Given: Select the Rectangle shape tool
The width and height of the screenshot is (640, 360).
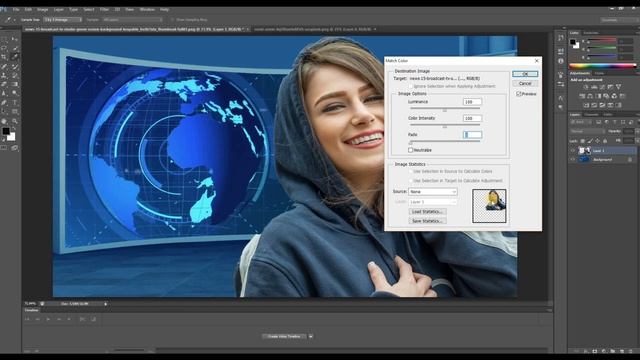Looking at the screenshot, I should tap(15, 111).
